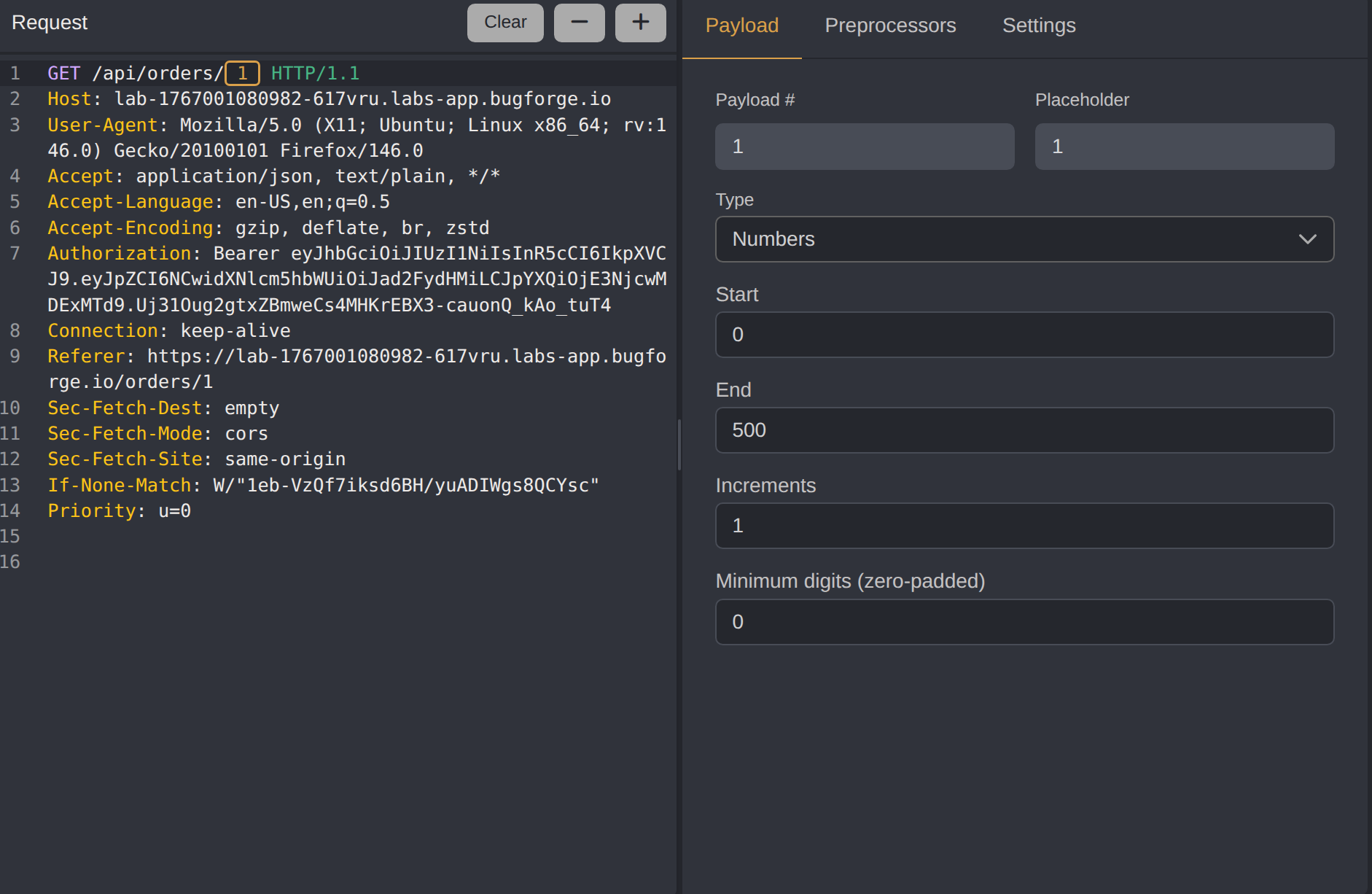Click the Accept-Language header line
Image resolution: width=1372 pixels, height=894 pixels.
pos(219,202)
